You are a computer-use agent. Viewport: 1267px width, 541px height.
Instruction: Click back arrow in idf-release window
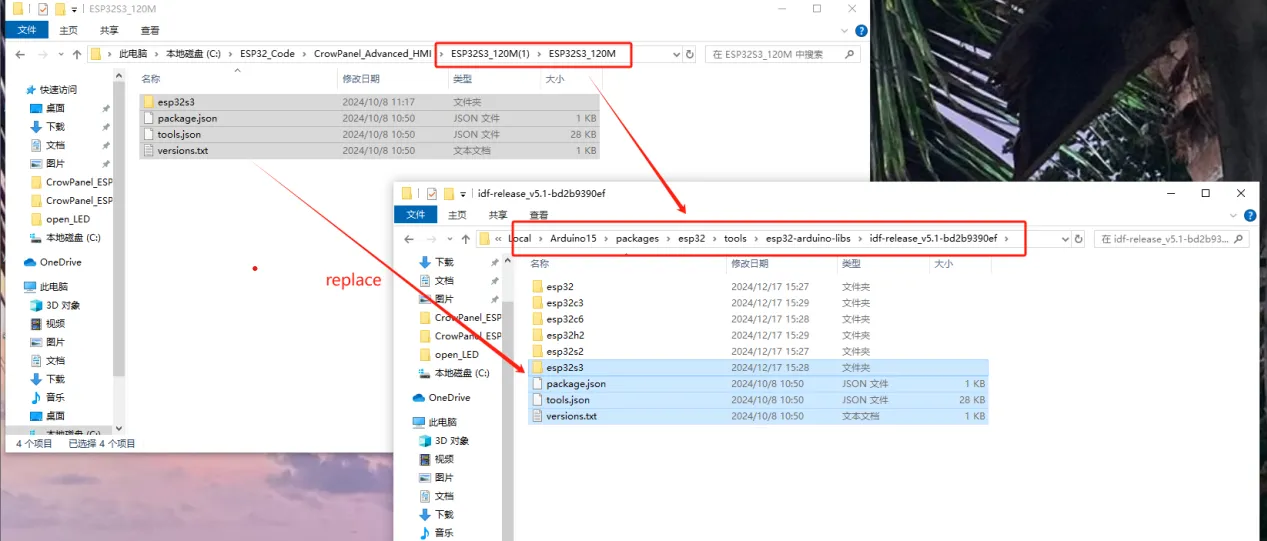pyautogui.click(x=408, y=239)
